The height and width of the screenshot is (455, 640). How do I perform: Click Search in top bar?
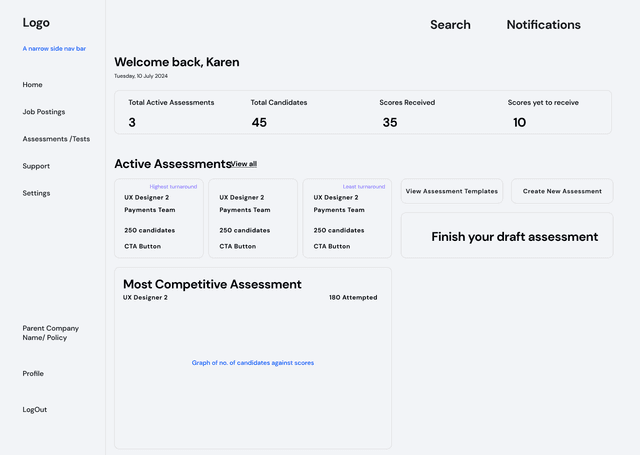coord(450,24)
